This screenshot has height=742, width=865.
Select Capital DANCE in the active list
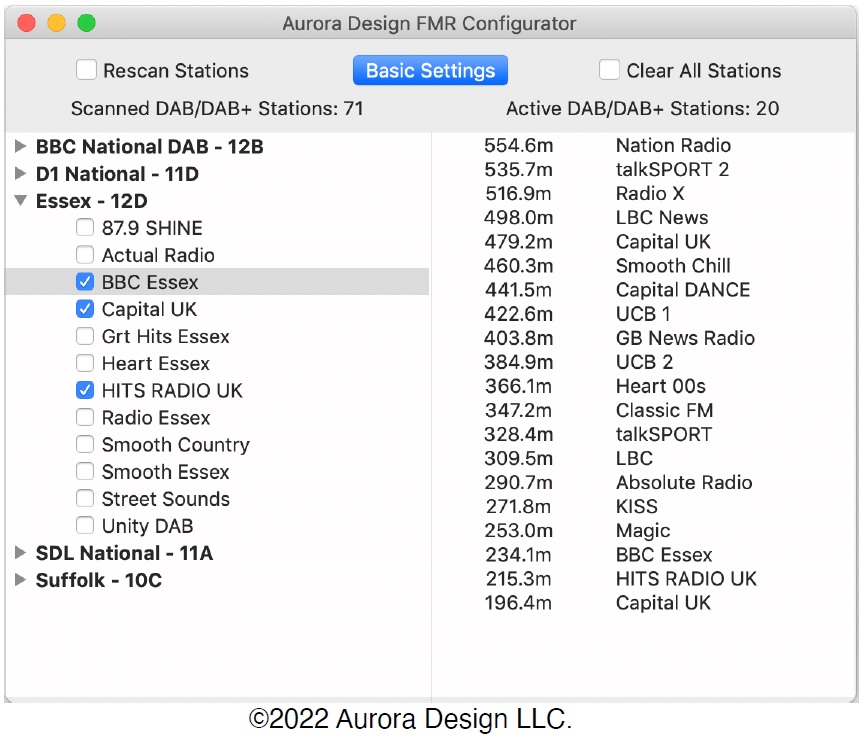point(683,290)
